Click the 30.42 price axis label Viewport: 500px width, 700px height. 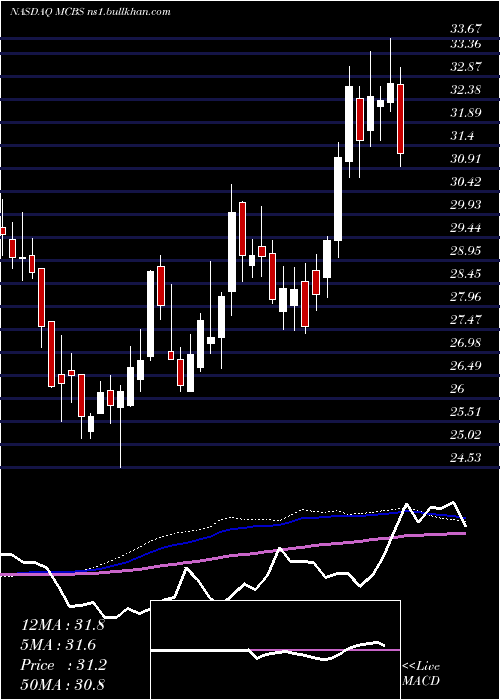[x=466, y=182]
